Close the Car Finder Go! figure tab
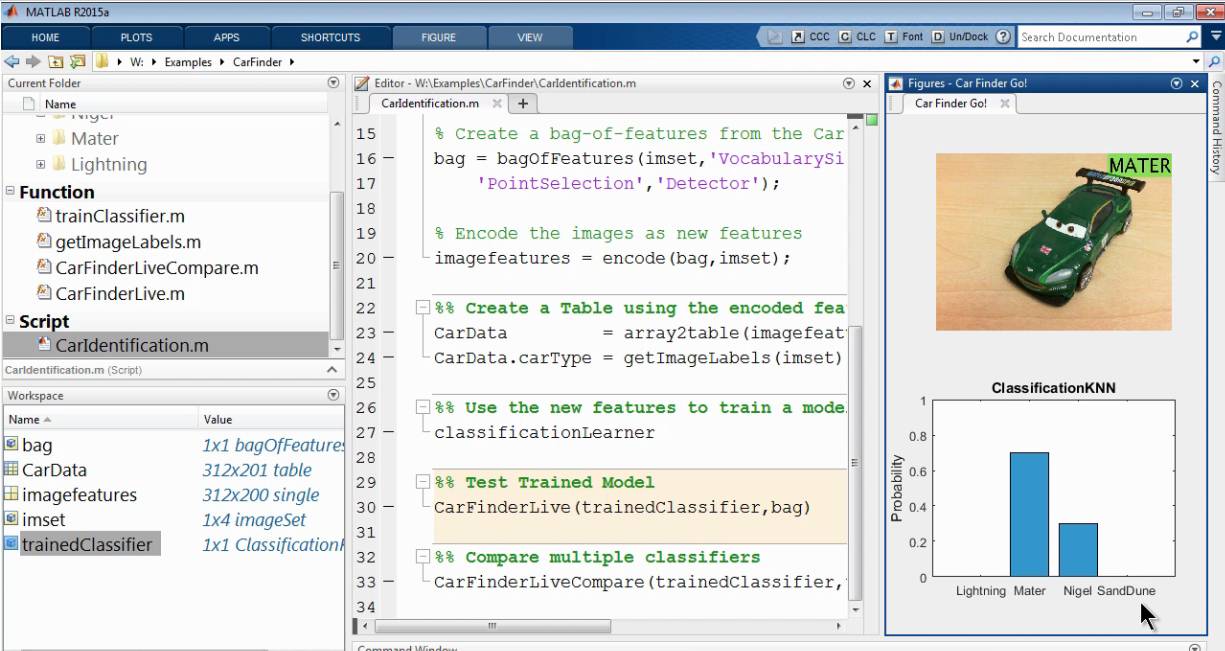This screenshot has height=651, width=1225. pos(1004,103)
